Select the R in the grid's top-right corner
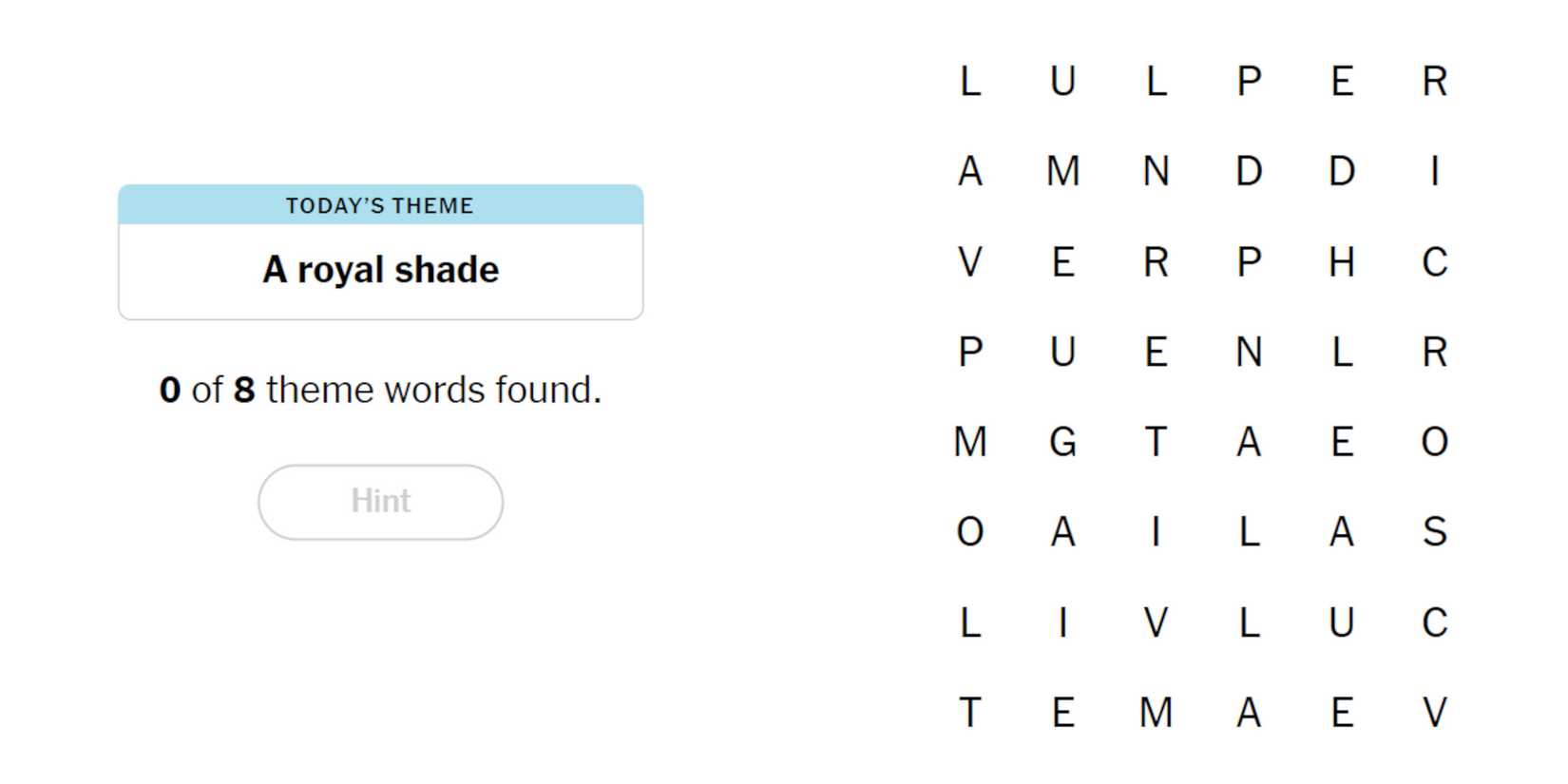The width and height of the screenshot is (1568, 784). (x=1434, y=82)
